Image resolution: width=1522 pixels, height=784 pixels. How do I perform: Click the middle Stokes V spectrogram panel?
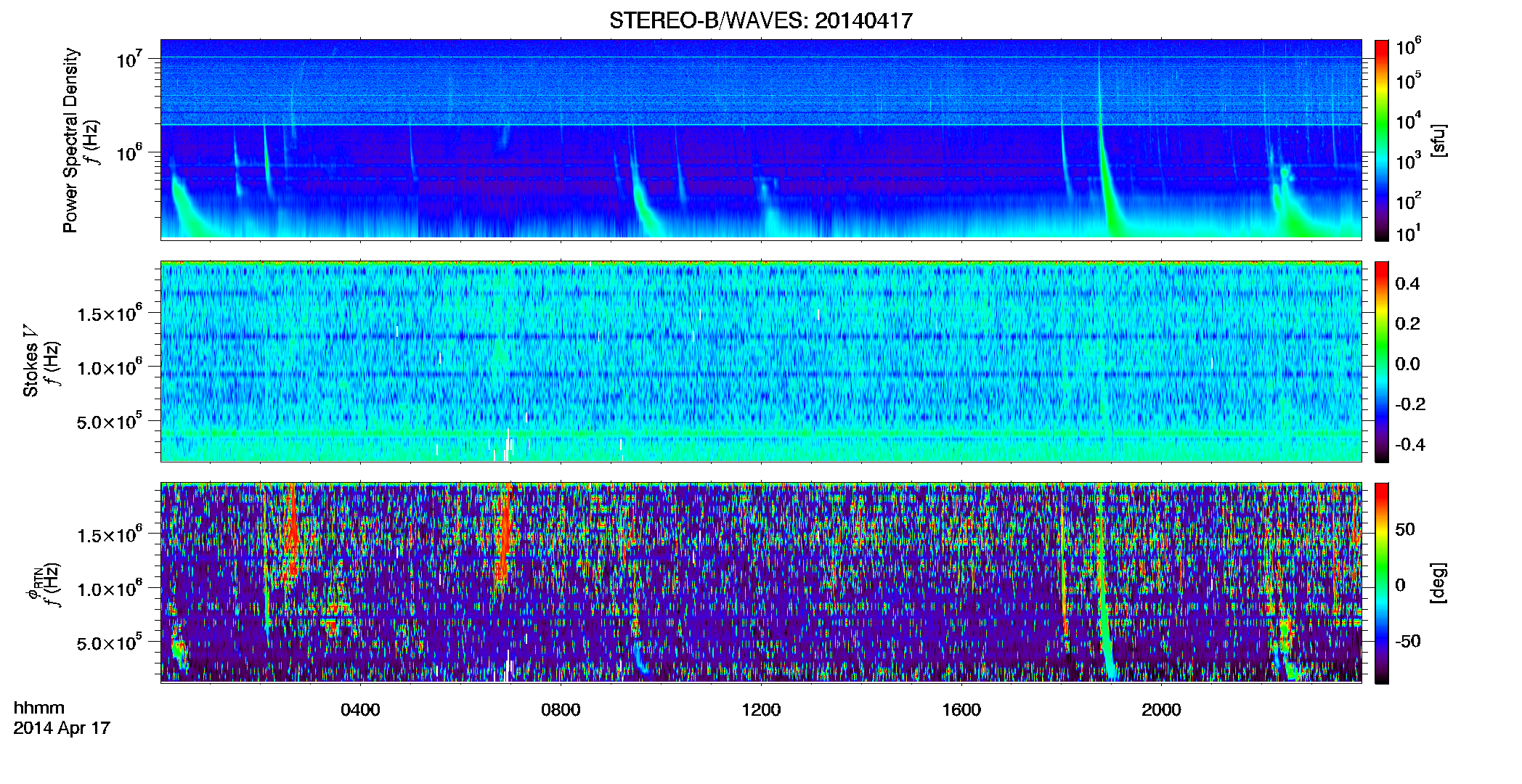[761, 362]
